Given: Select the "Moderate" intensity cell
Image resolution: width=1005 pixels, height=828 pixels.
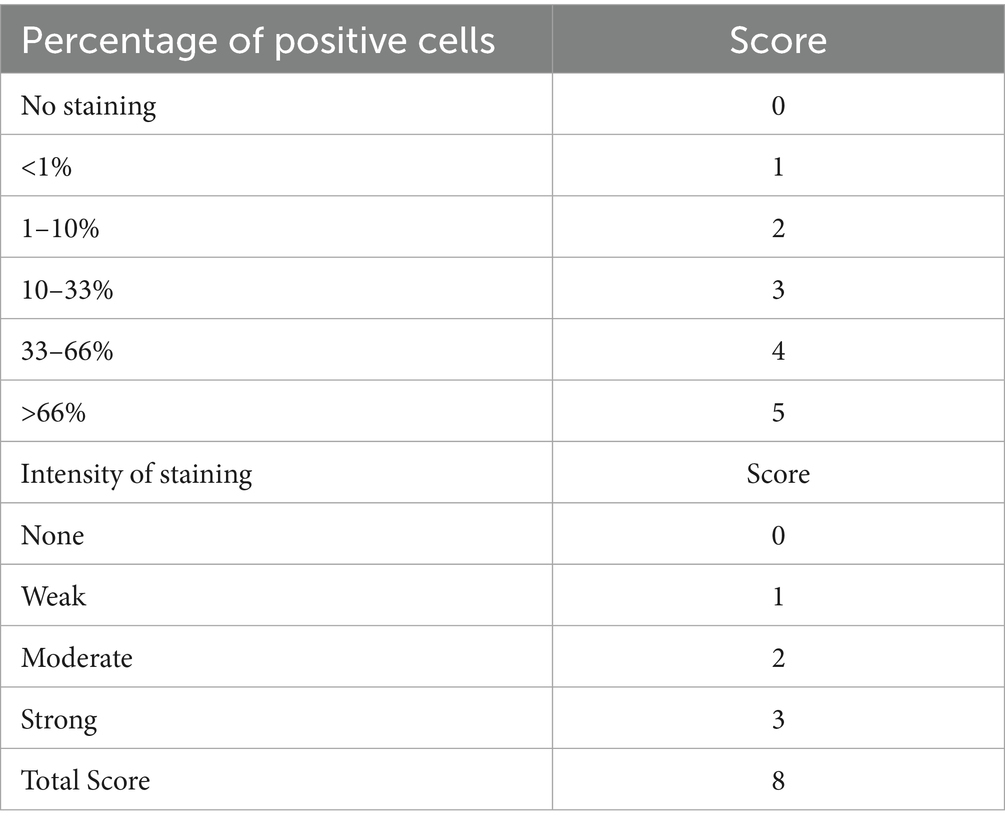Looking at the screenshot, I should pyautogui.click(x=76, y=658).
